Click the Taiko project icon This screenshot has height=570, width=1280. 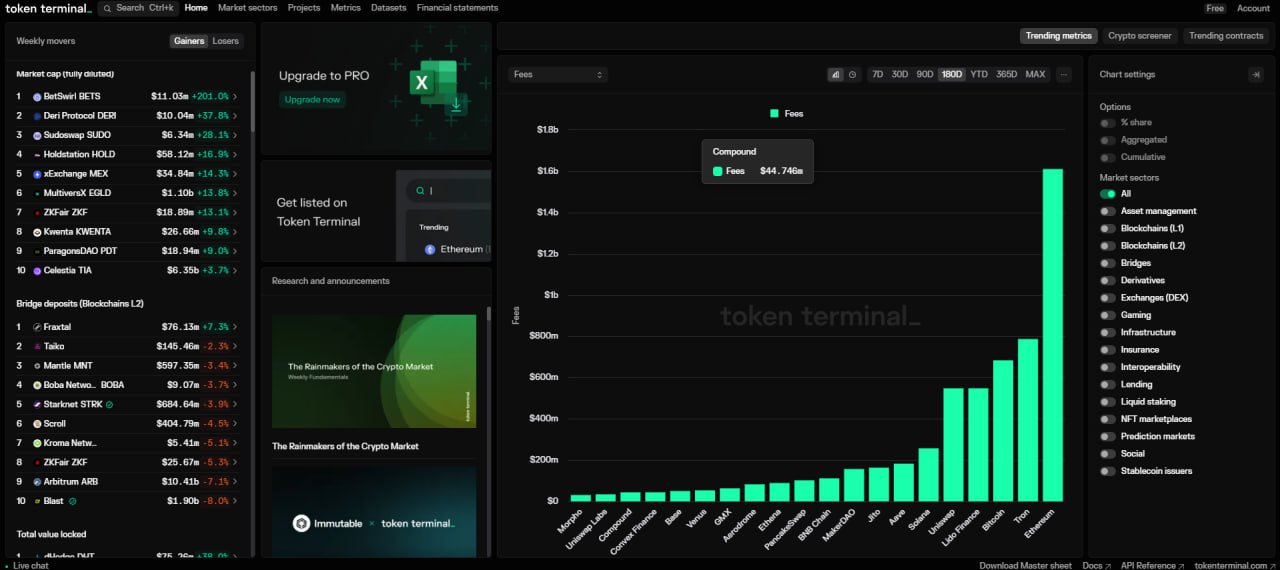click(37, 346)
